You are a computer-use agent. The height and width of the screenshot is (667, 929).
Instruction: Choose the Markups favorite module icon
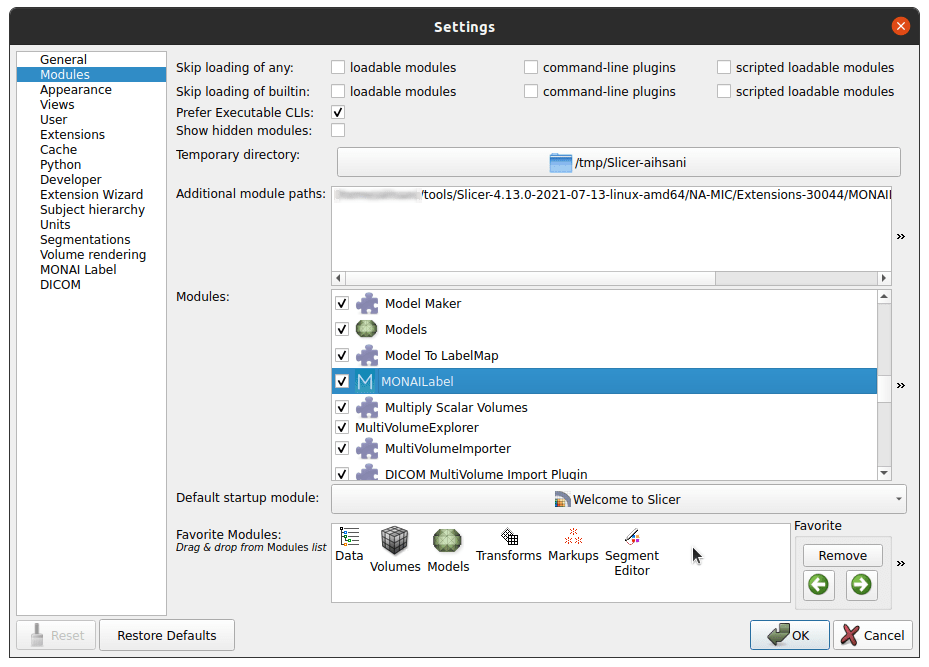click(573, 537)
